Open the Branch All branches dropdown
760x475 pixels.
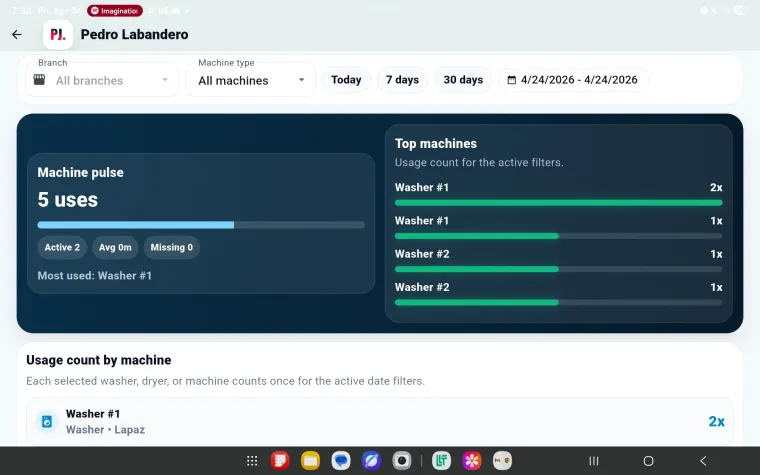coord(102,79)
